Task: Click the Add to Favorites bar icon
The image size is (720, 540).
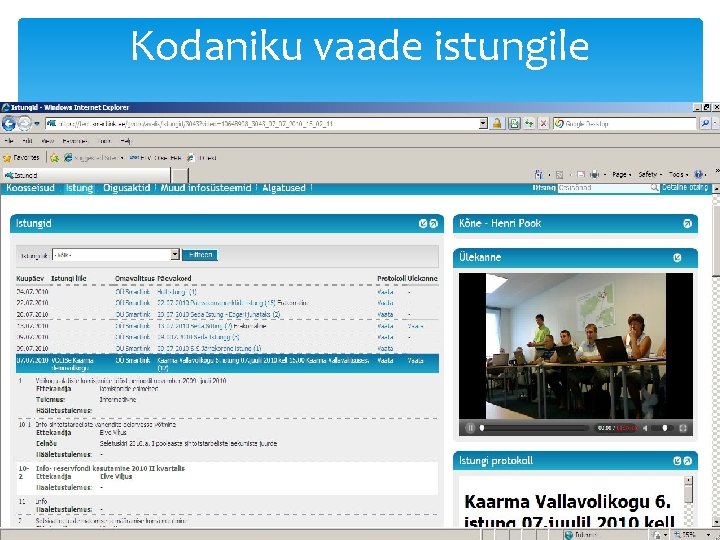Action: coord(54,158)
